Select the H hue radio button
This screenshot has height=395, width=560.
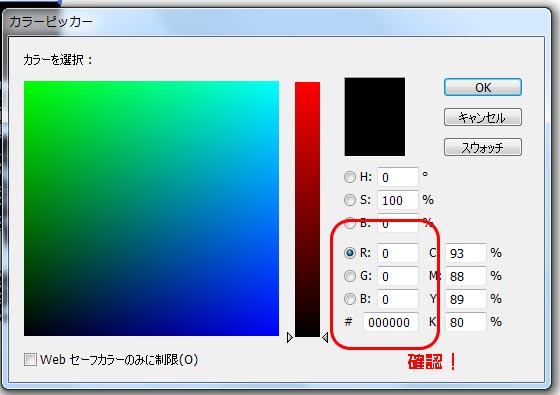click(350, 177)
